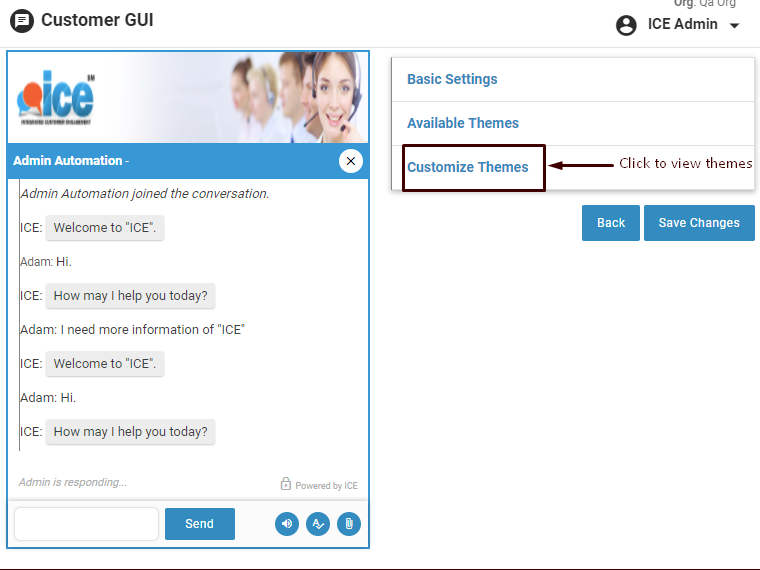760x570 pixels.
Task: Click the Customer GUI chat bubble icon
Action: tap(22, 21)
